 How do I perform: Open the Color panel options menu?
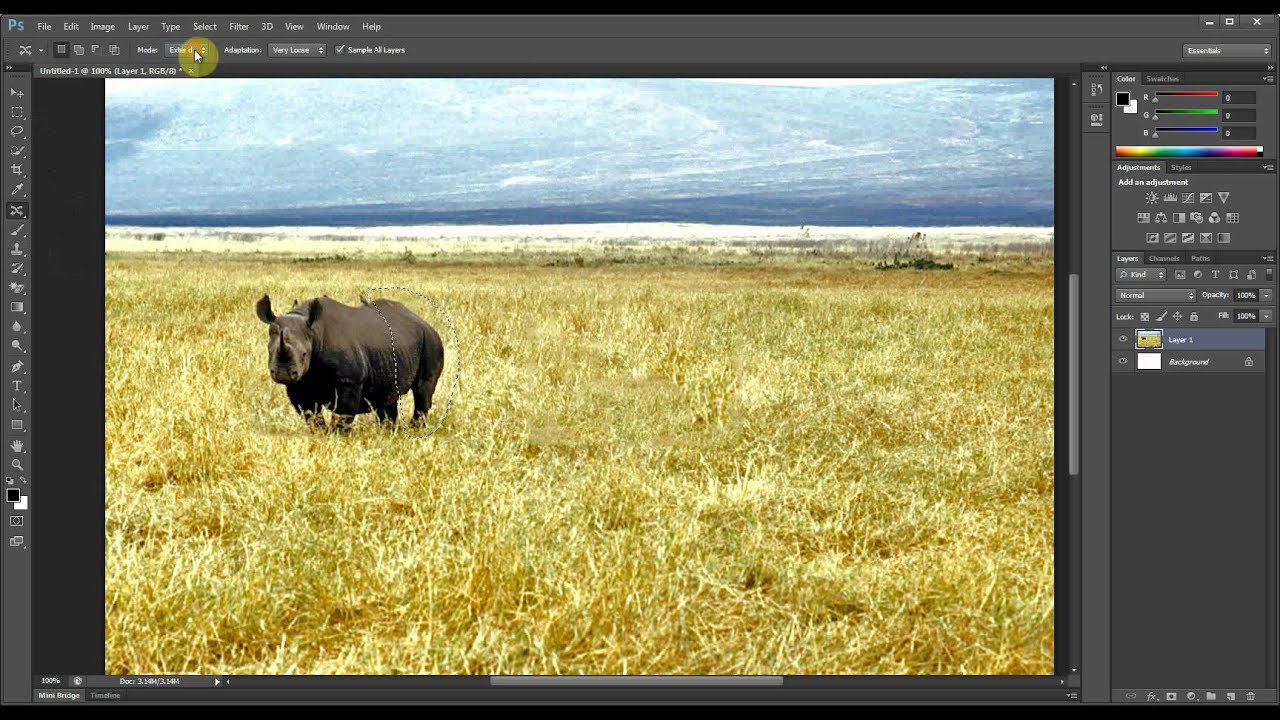1268,79
